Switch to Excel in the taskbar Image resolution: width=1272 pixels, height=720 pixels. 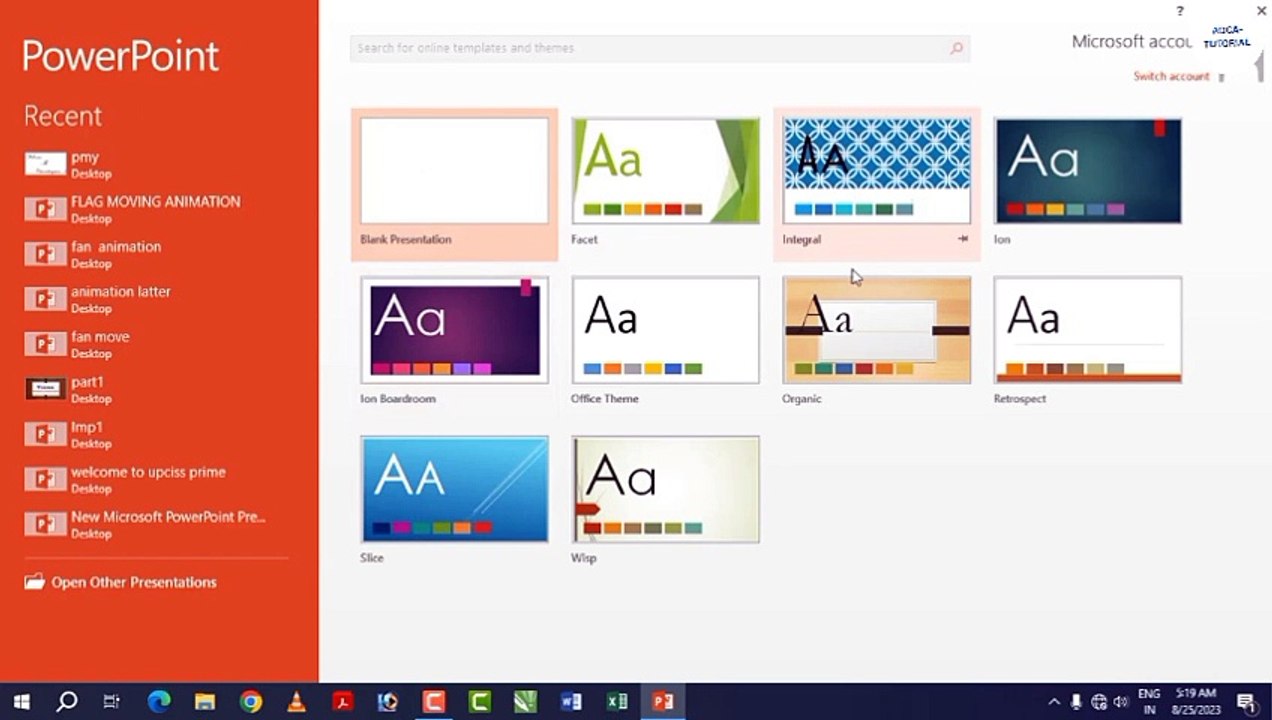(x=617, y=701)
